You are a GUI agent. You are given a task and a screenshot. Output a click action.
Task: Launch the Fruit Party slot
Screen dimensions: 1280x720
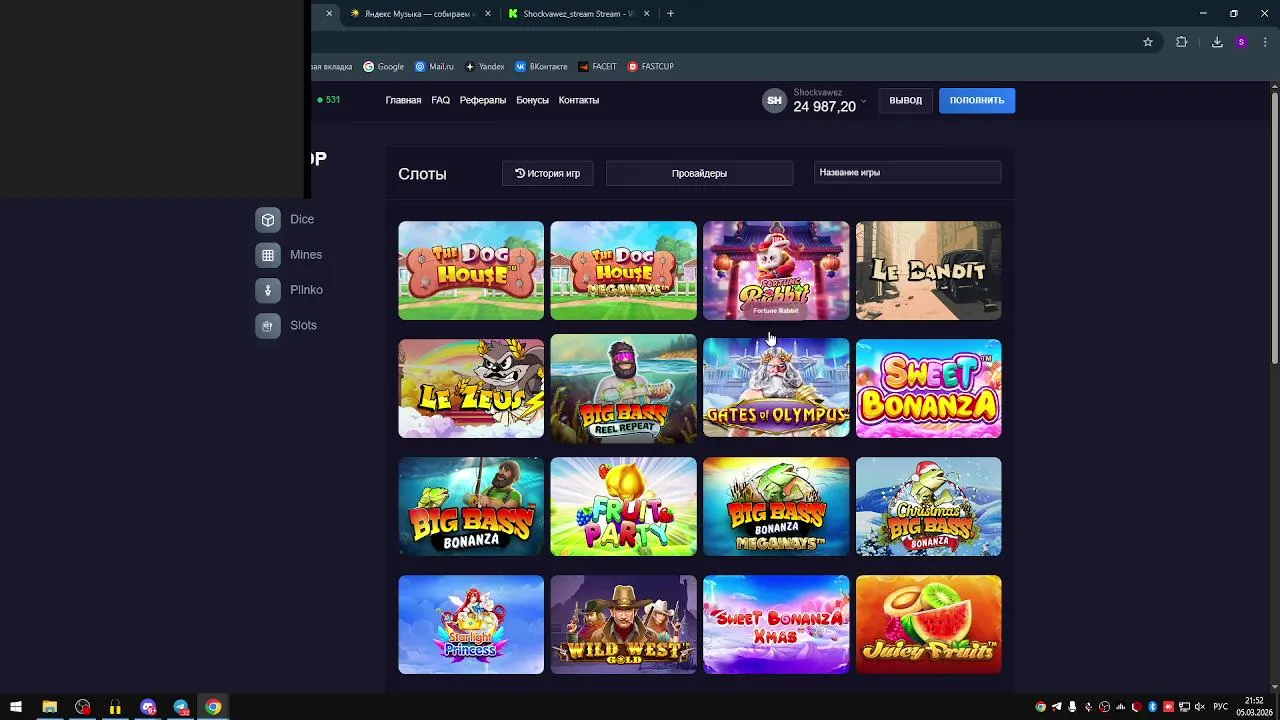623,506
